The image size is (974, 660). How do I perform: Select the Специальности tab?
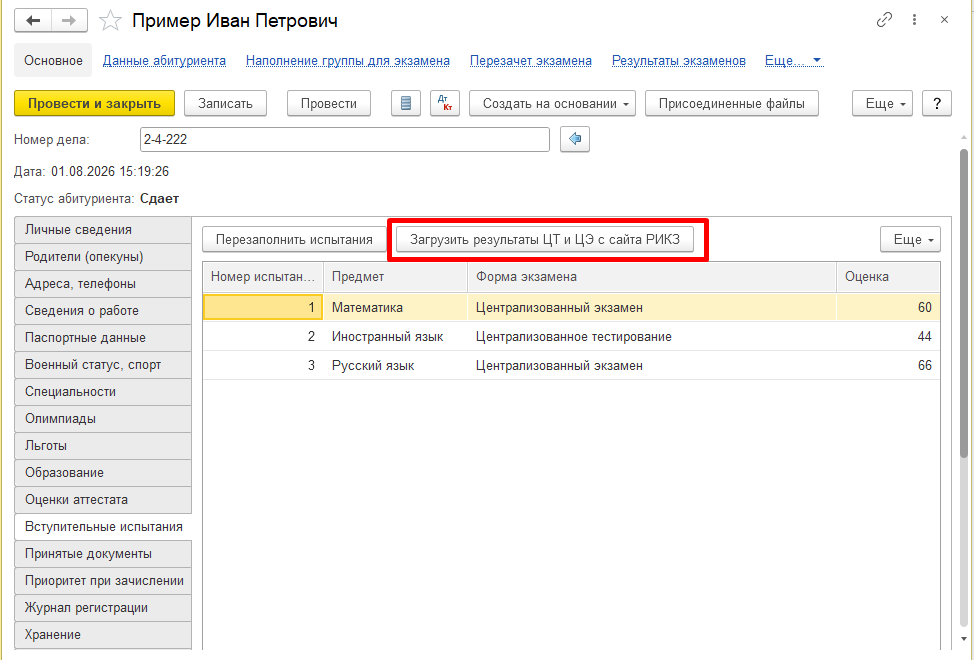point(102,392)
